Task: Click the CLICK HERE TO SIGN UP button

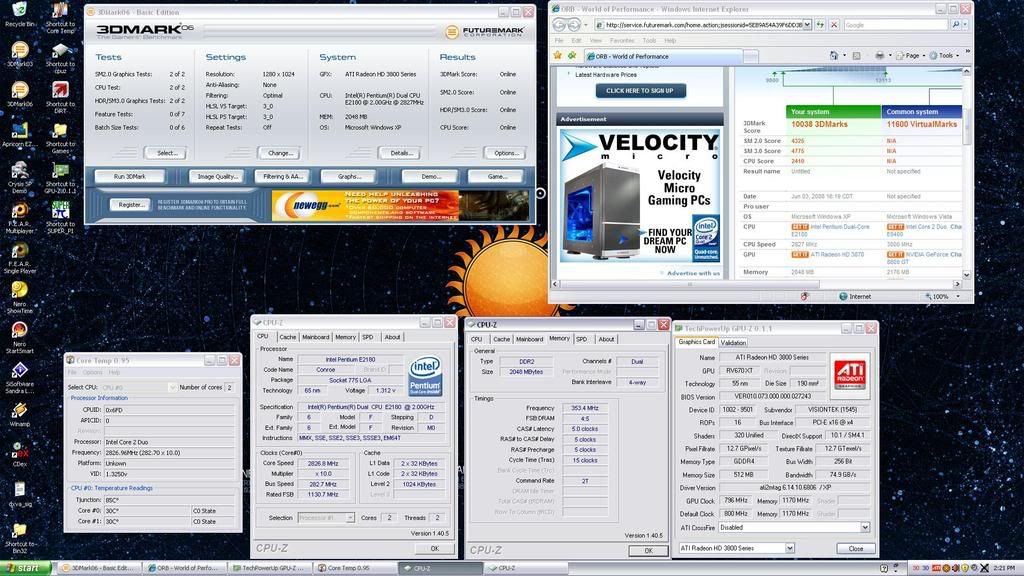Action: (640, 91)
